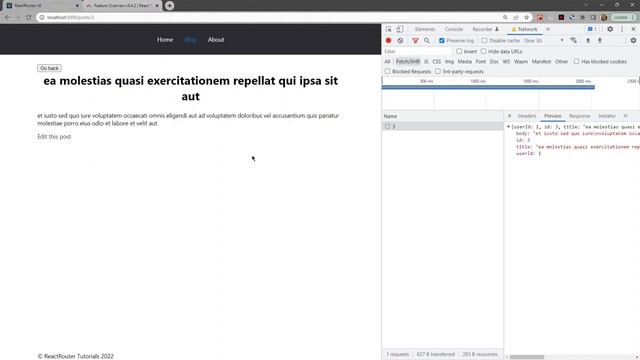Open the extensions puzzle icon

[582, 18]
